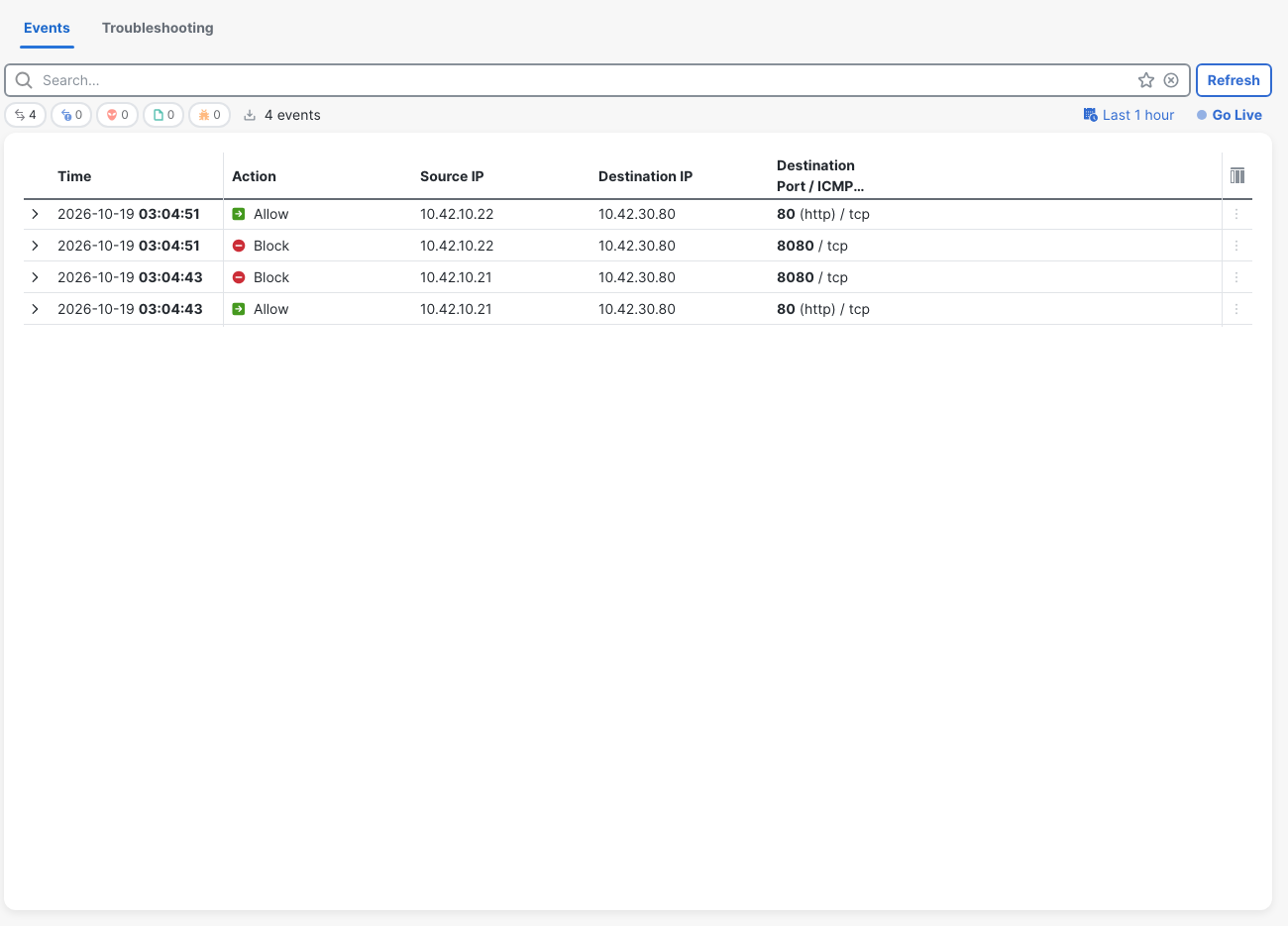Download events using the download icon
This screenshot has height=926, width=1288.
point(250,115)
